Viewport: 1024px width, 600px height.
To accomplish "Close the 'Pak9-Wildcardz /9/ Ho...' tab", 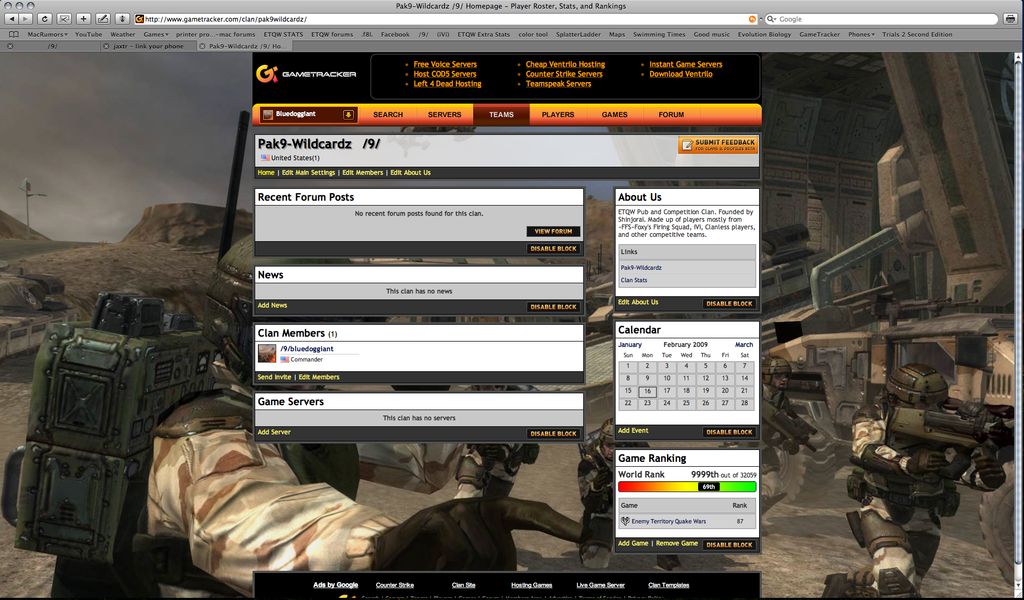I will click(x=202, y=46).
